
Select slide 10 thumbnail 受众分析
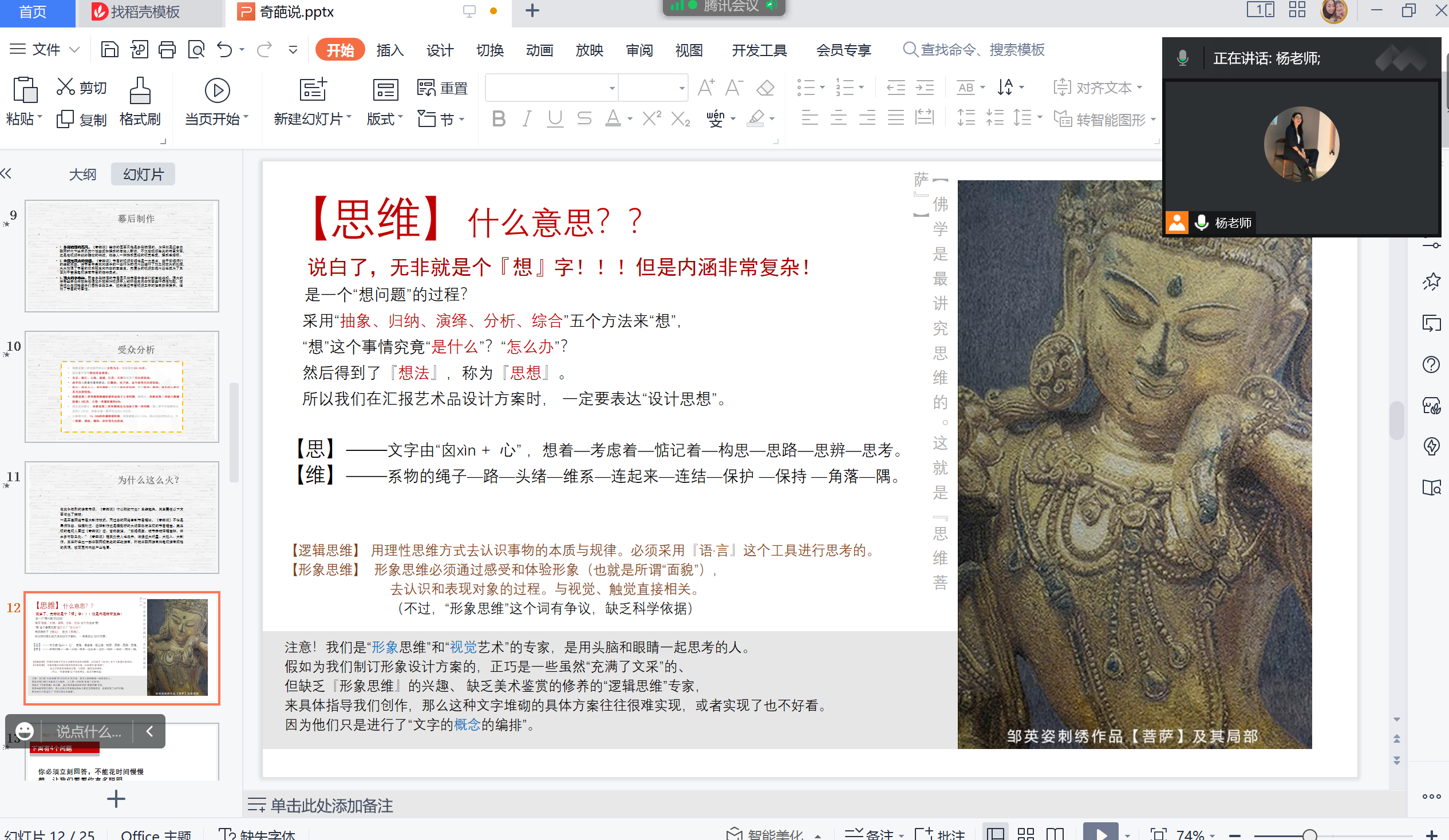[x=122, y=386]
